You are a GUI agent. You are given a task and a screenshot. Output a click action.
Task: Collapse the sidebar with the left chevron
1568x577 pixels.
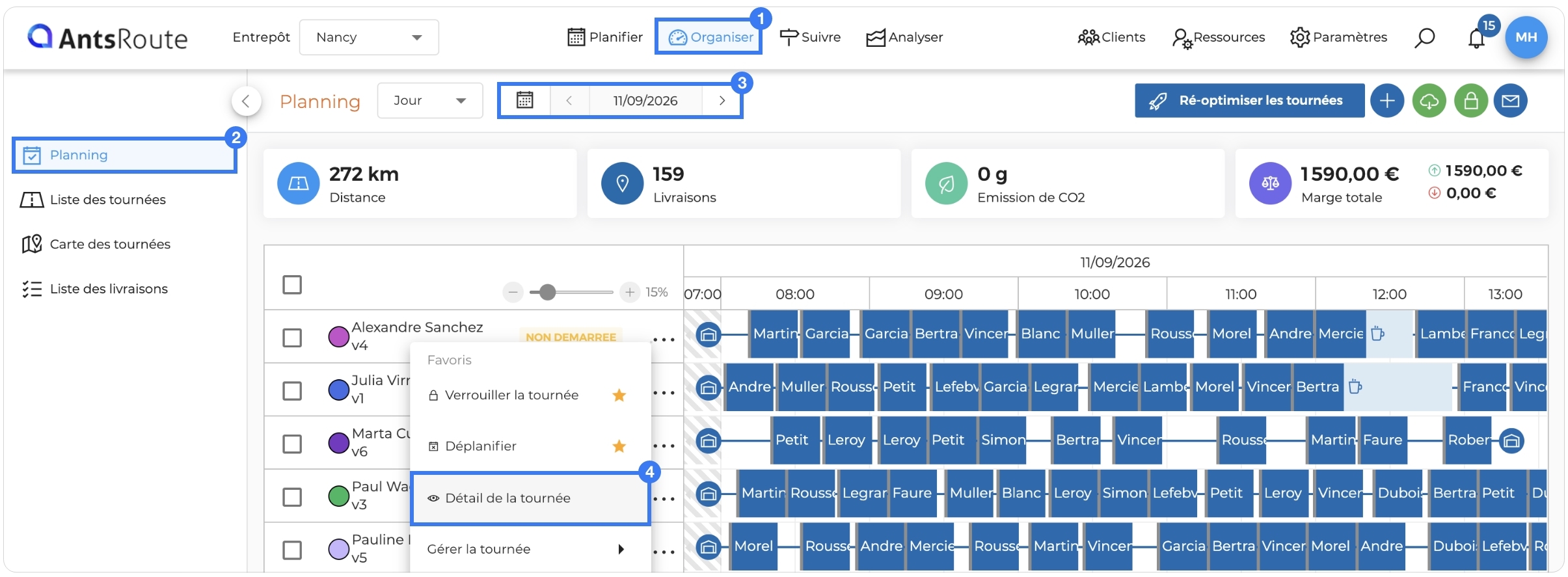pos(246,101)
